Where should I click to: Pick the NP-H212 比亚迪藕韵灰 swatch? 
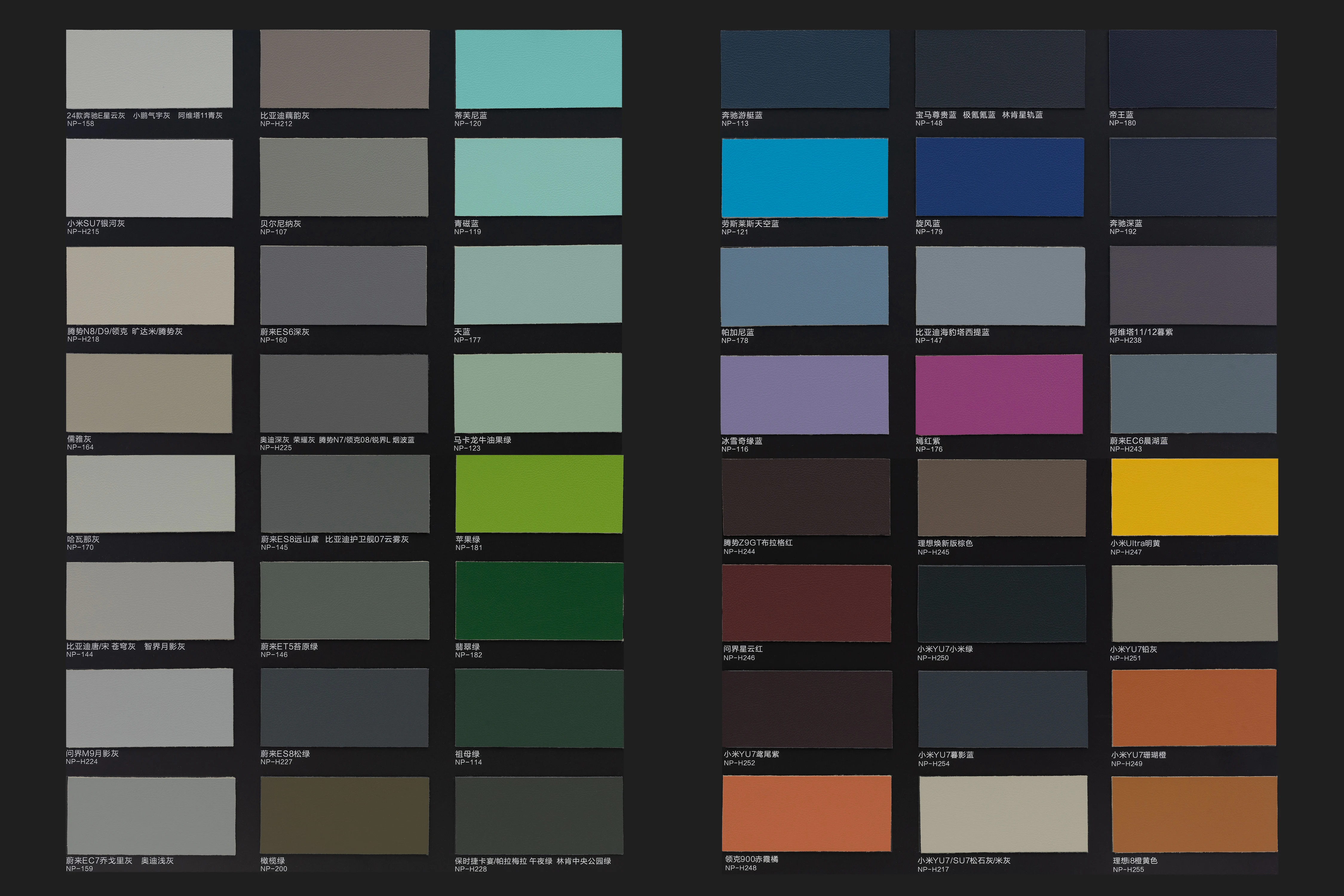(345, 69)
